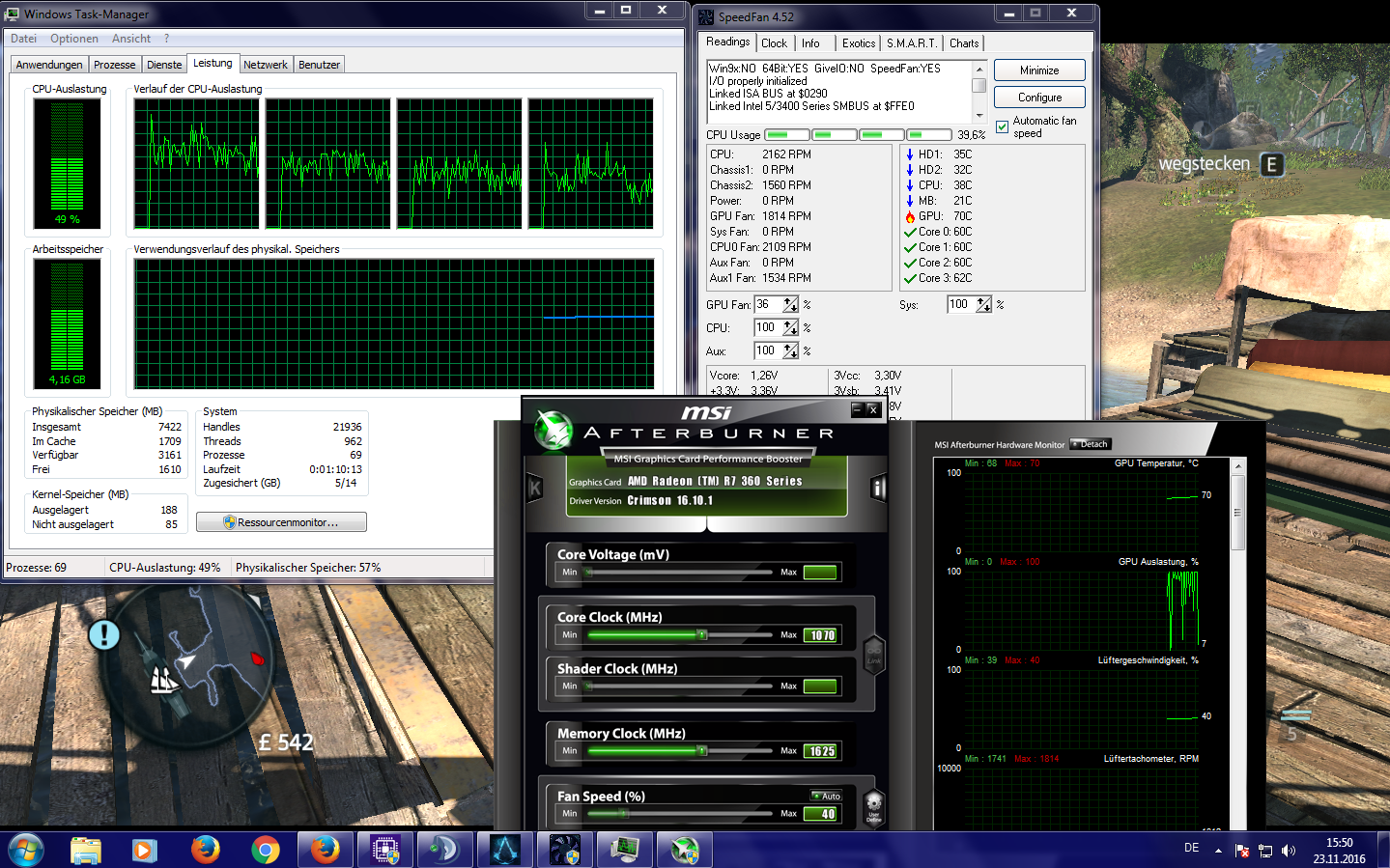This screenshot has height=868, width=1390.
Task: Switch to the Dienste tab
Action: tap(164, 65)
